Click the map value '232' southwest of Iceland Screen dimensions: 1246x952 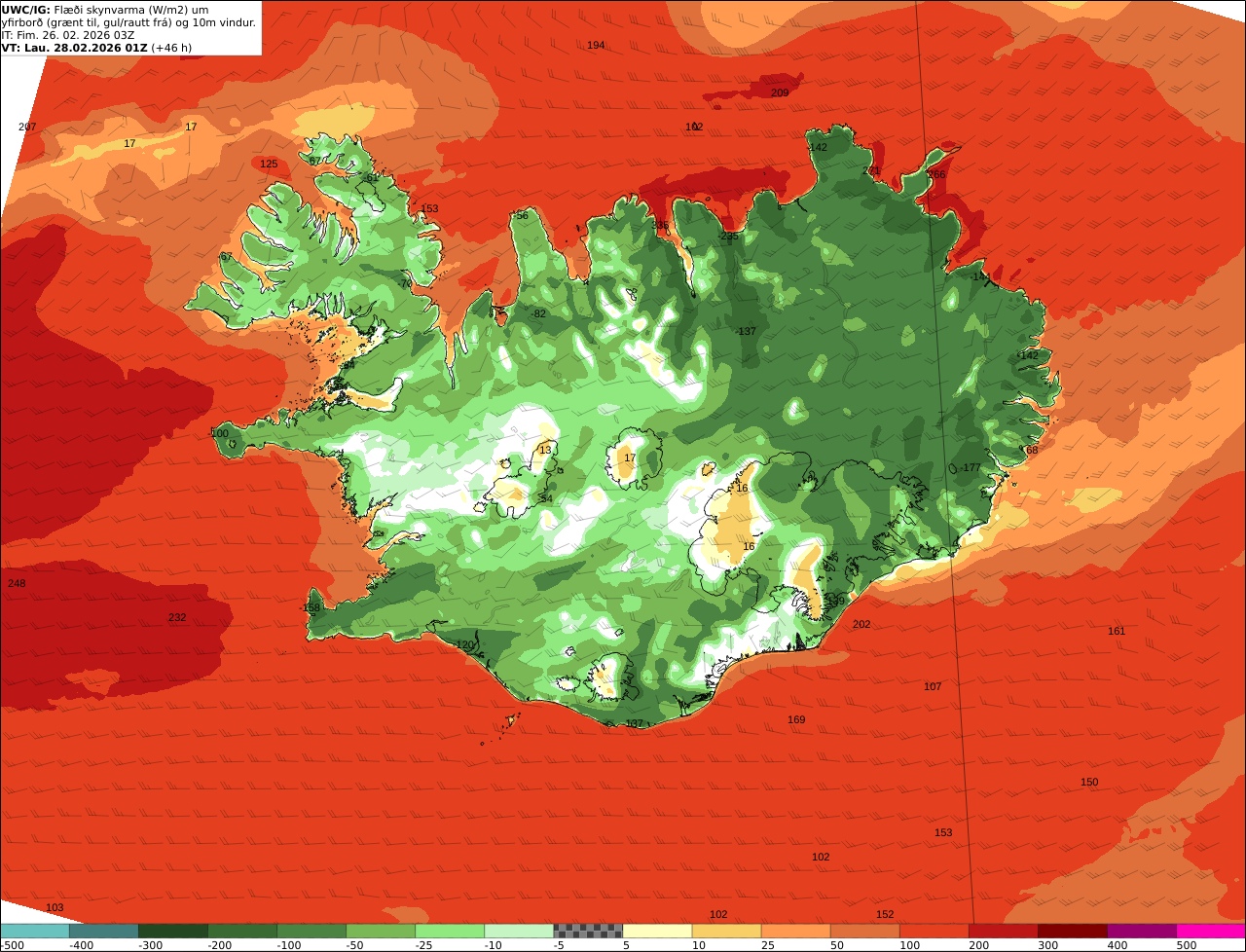177,617
